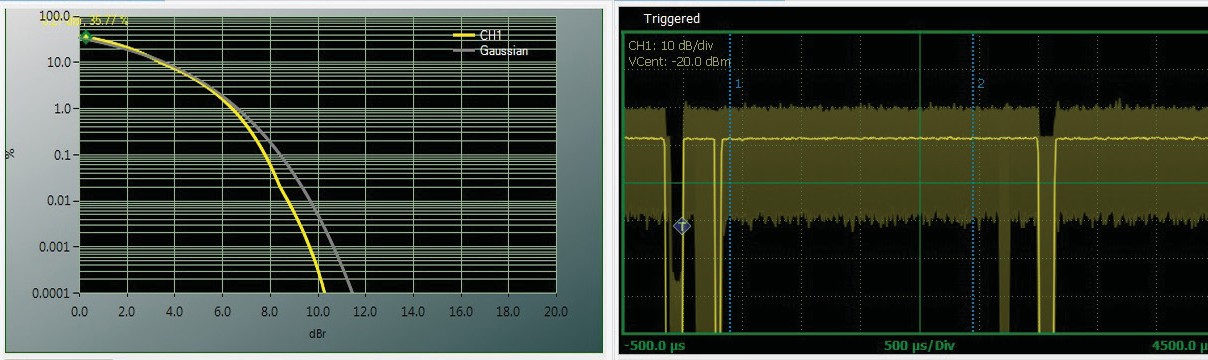Click the Gaussian legend entry
Image resolution: width=1208 pixels, height=360 pixels.
tap(491, 50)
